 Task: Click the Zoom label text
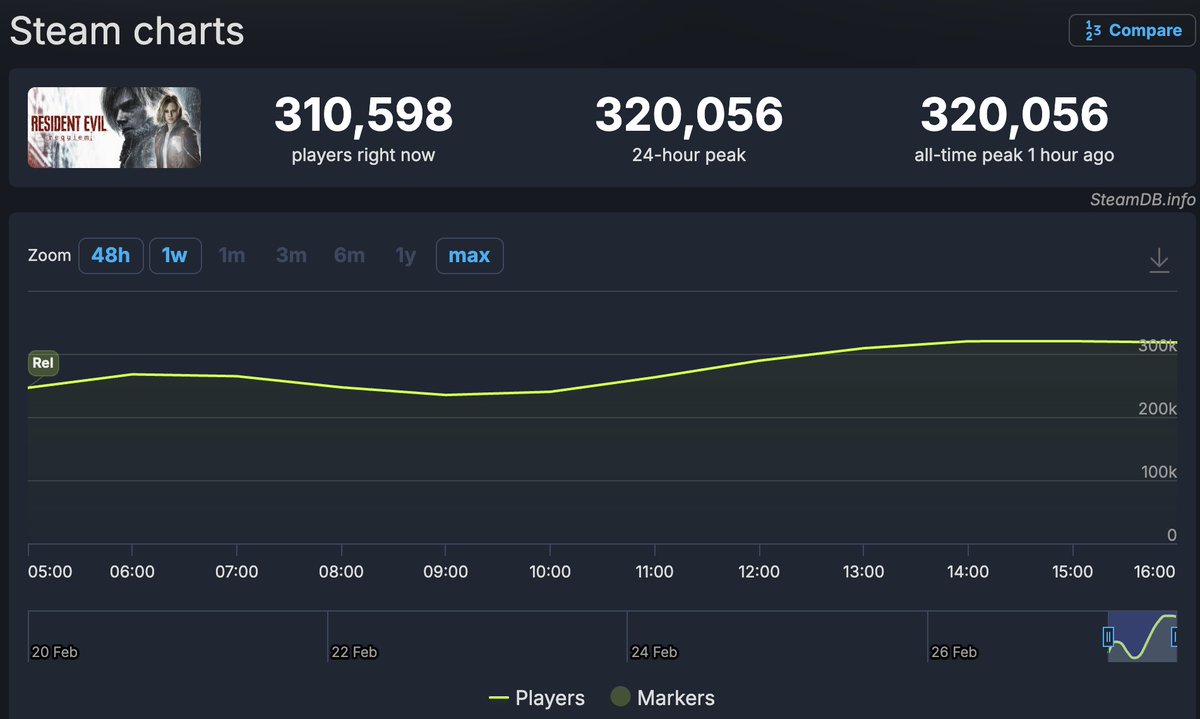pos(50,255)
